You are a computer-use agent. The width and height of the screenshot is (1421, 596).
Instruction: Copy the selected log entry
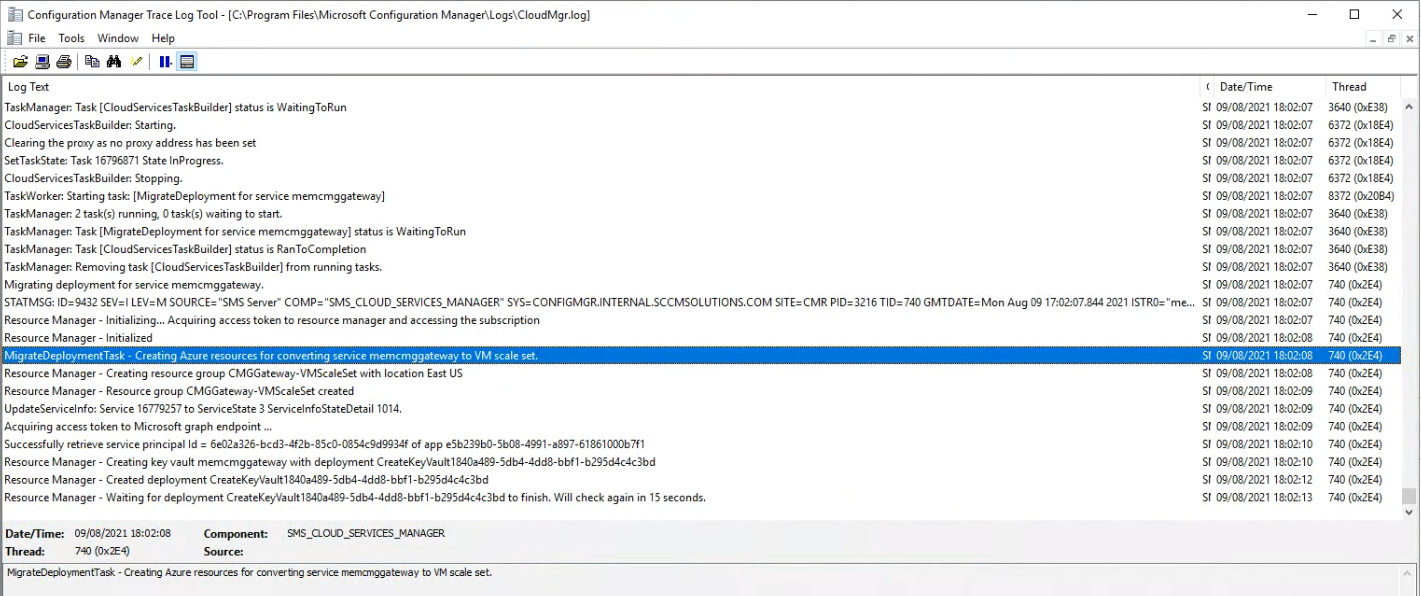[91, 61]
